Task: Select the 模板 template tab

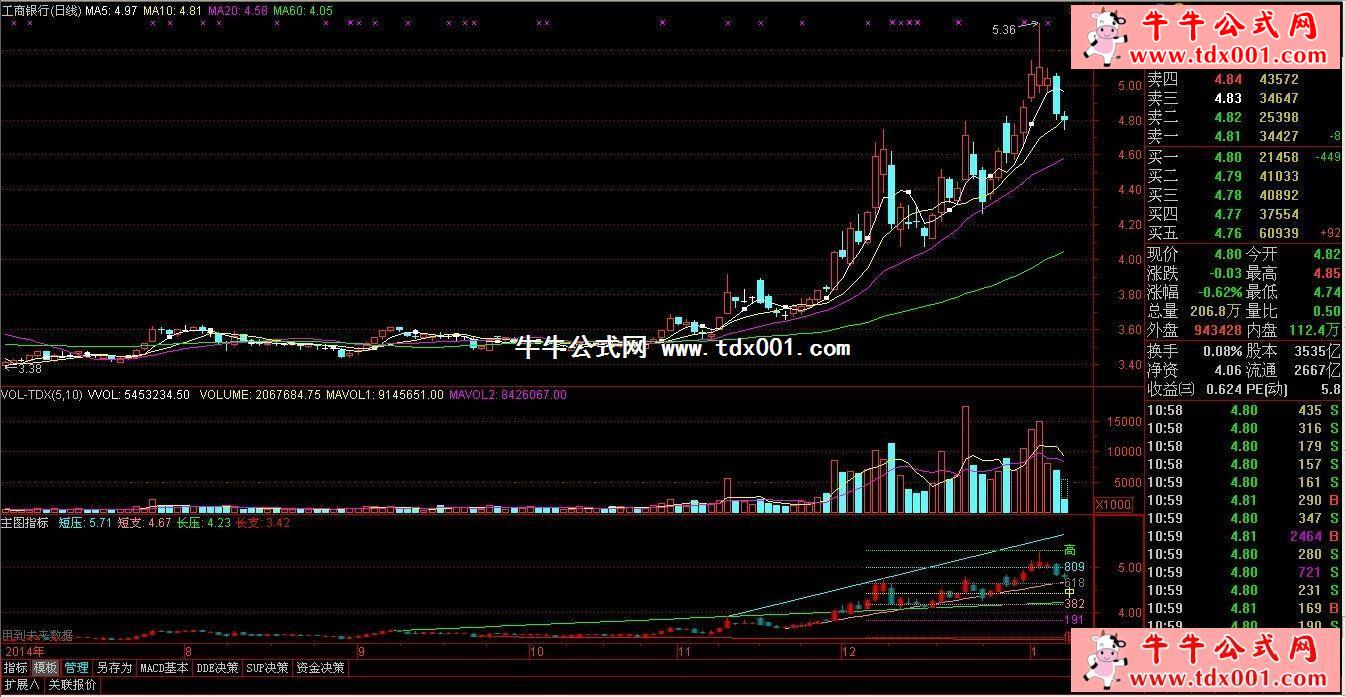Action: click(45, 667)
